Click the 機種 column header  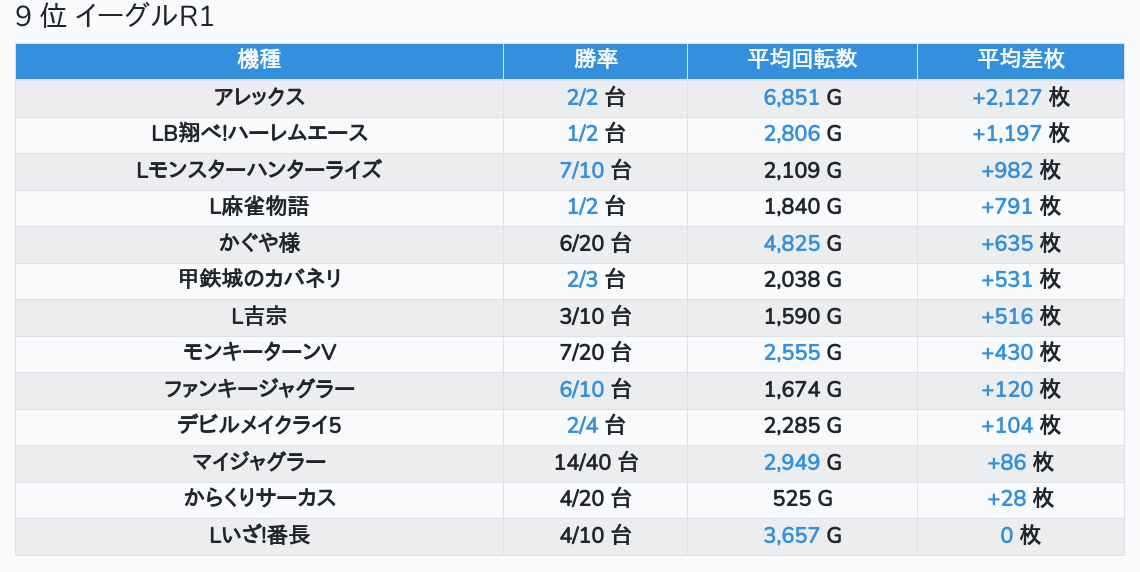click(259, 61)
